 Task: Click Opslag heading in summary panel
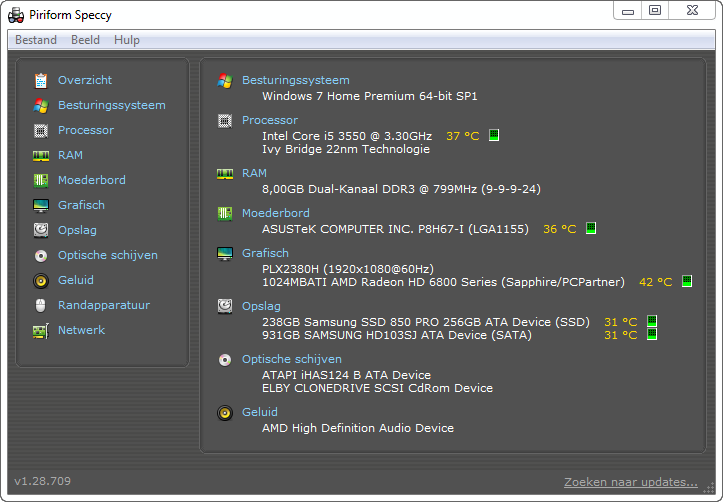coord(261,306)
